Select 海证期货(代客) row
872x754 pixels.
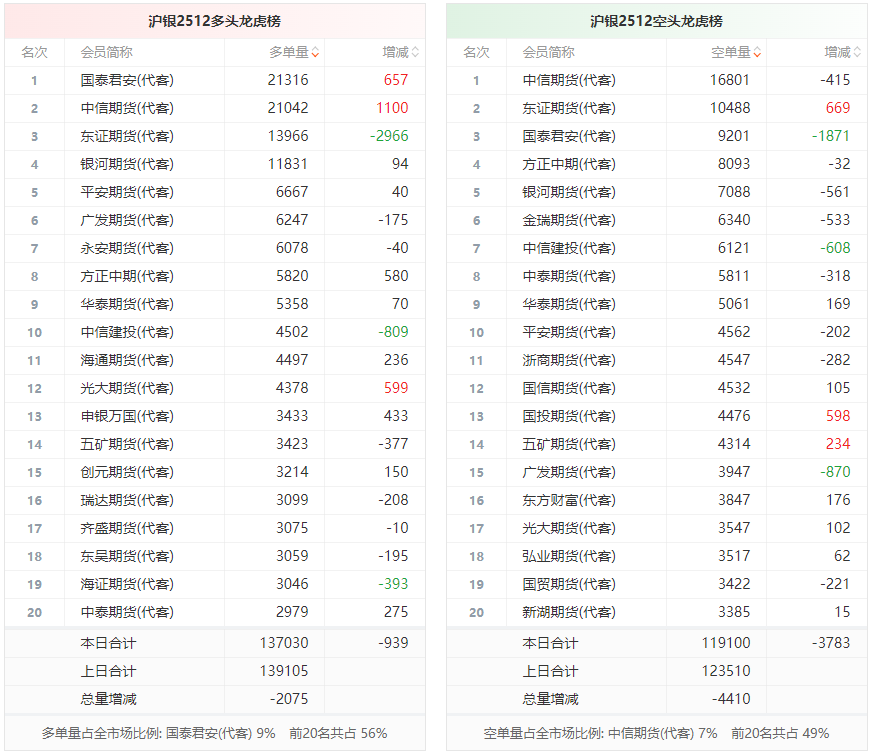[x=215, y=584]
